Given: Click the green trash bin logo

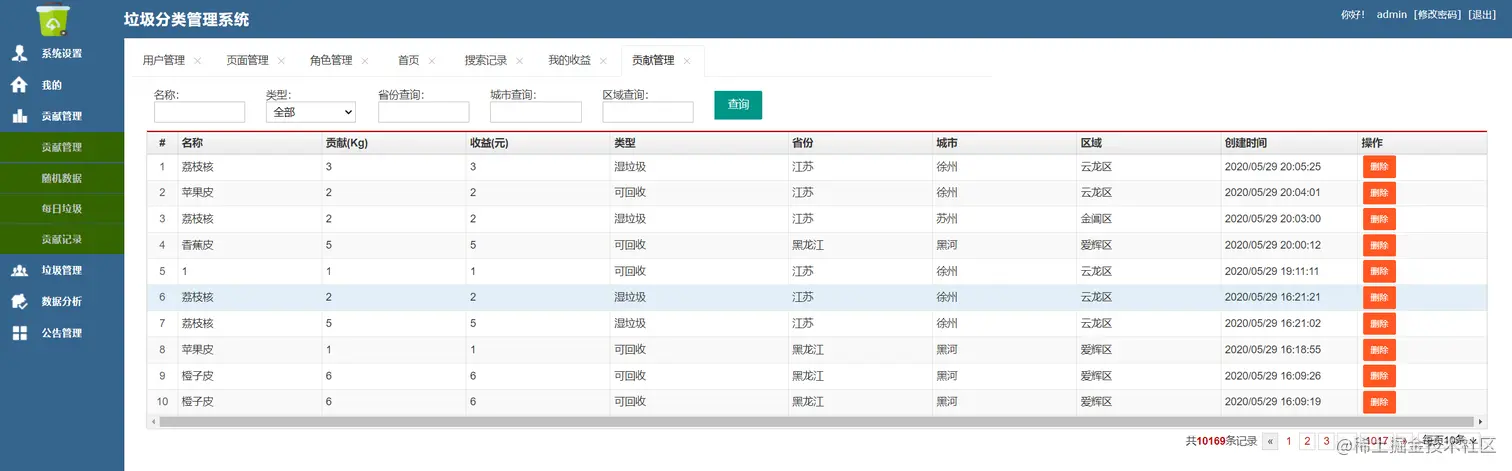Looking at the screenshot, I should click(52, 19).
